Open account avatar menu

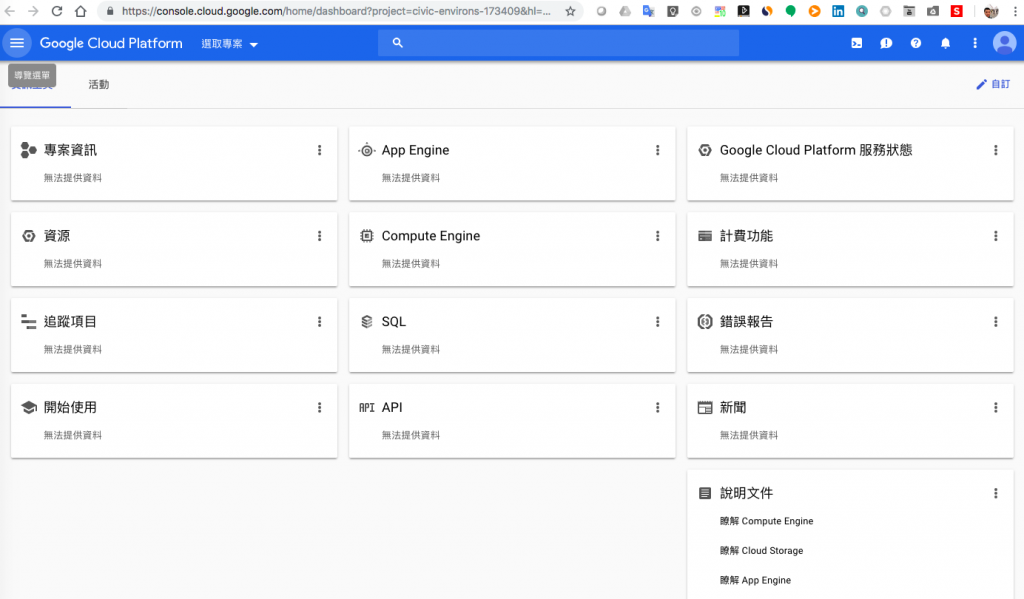click(1004, 43)
